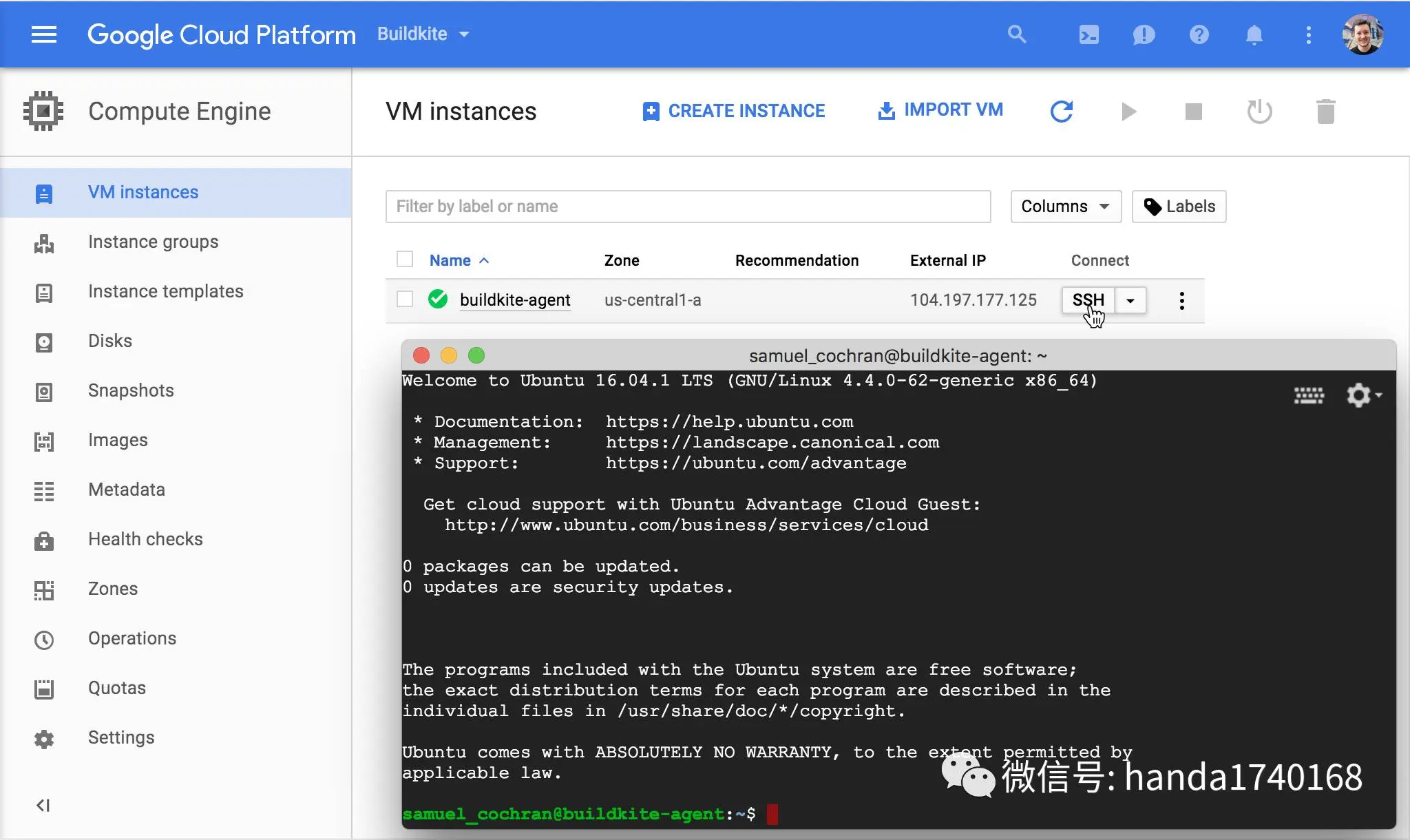Focus the Filter by label or name field

[x=687, y=207]
